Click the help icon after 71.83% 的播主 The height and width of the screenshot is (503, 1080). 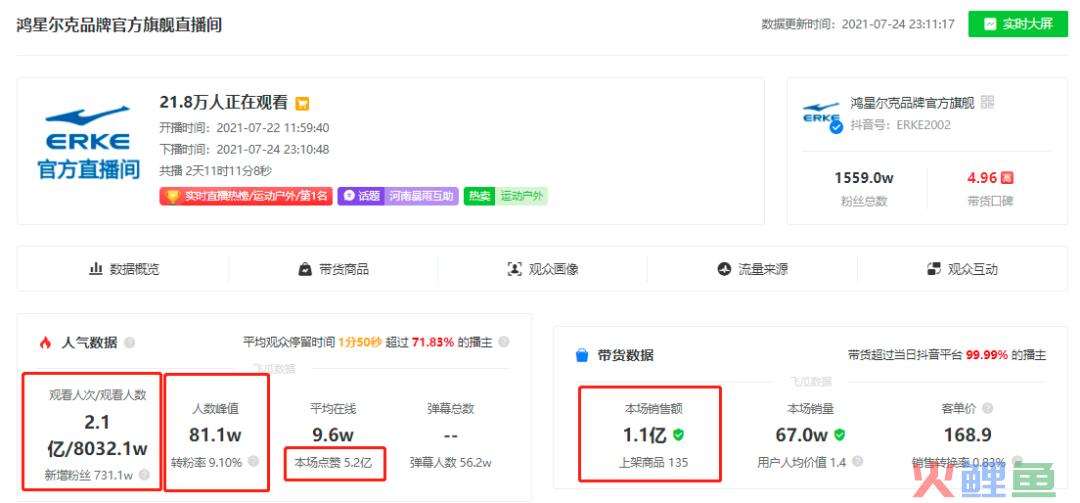(503, 342)
